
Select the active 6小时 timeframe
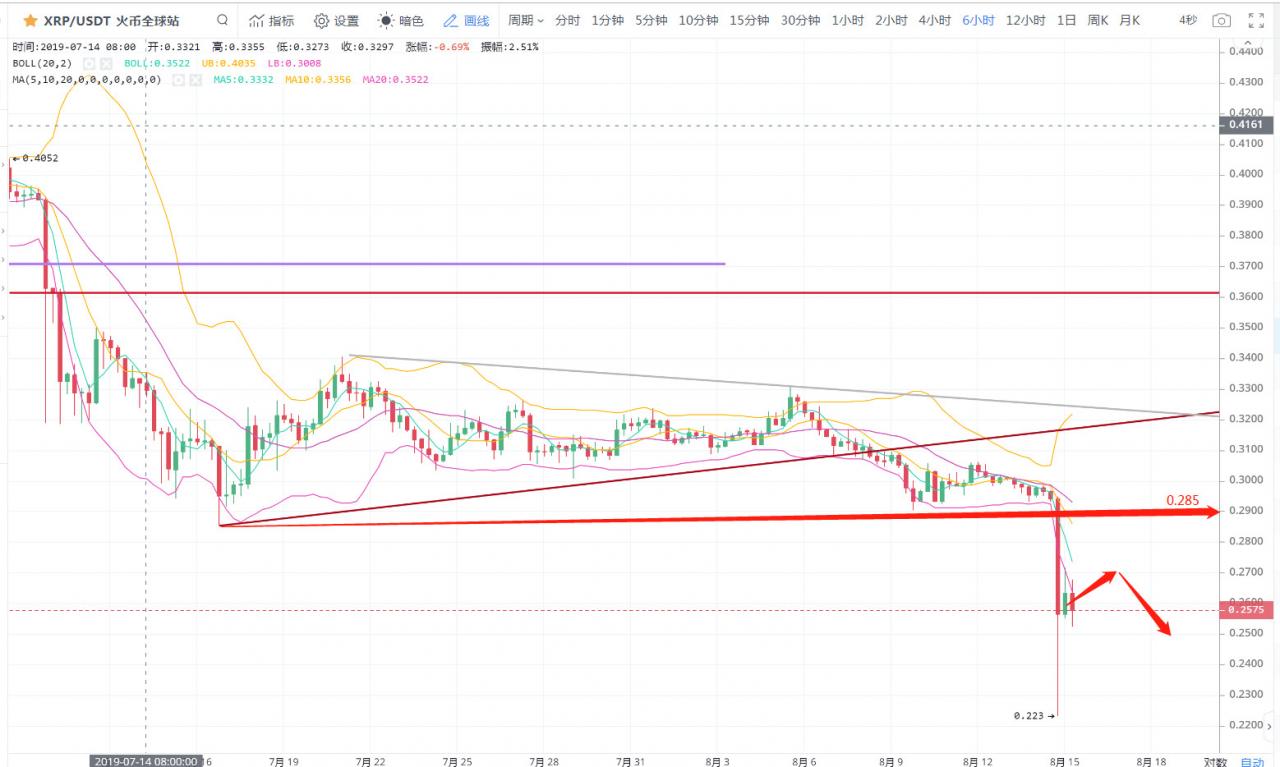(978, 20)
